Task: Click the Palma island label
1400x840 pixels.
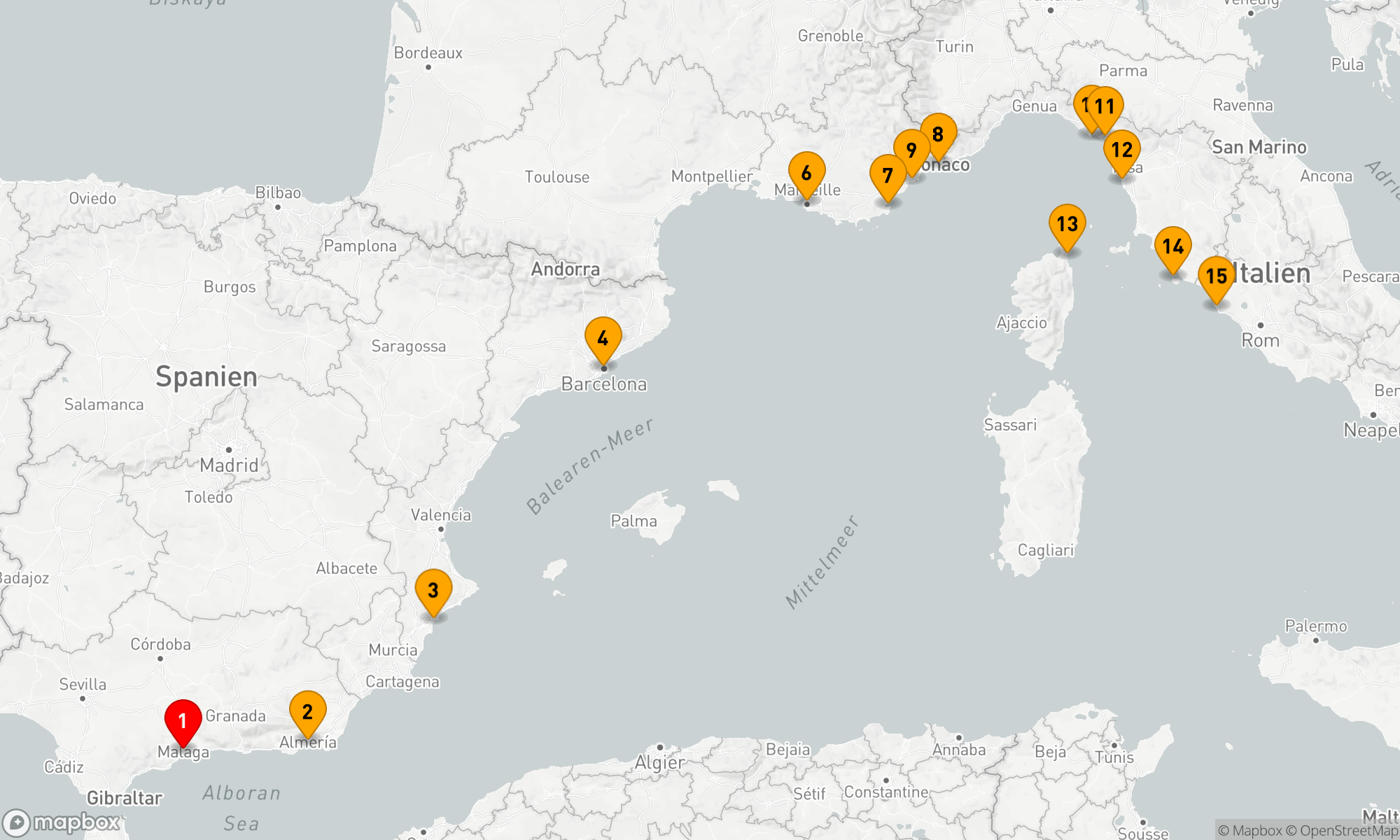Action: click(633, 521)
